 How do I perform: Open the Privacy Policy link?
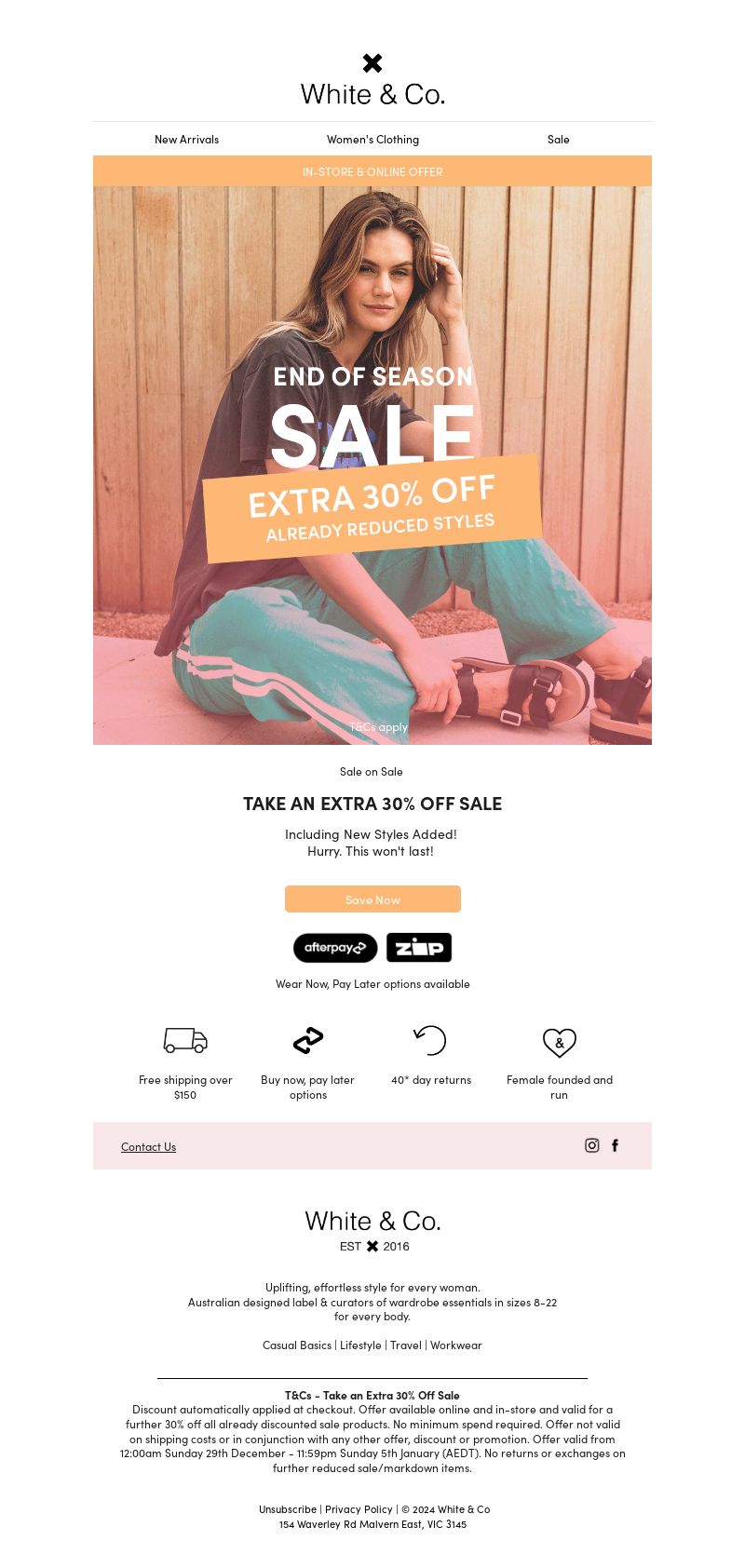coord(359,1509)
